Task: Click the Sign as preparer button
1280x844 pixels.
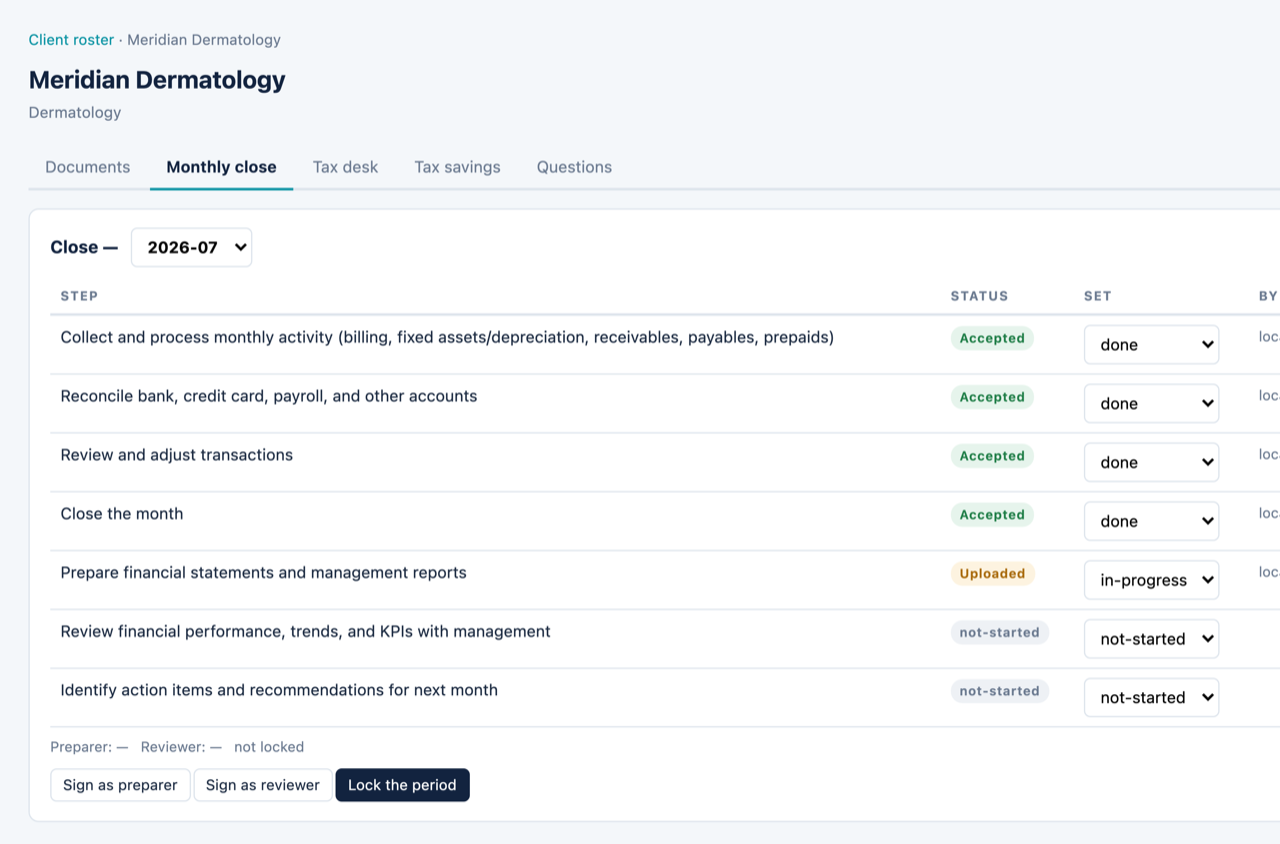Action: click(x=120, y=785)
